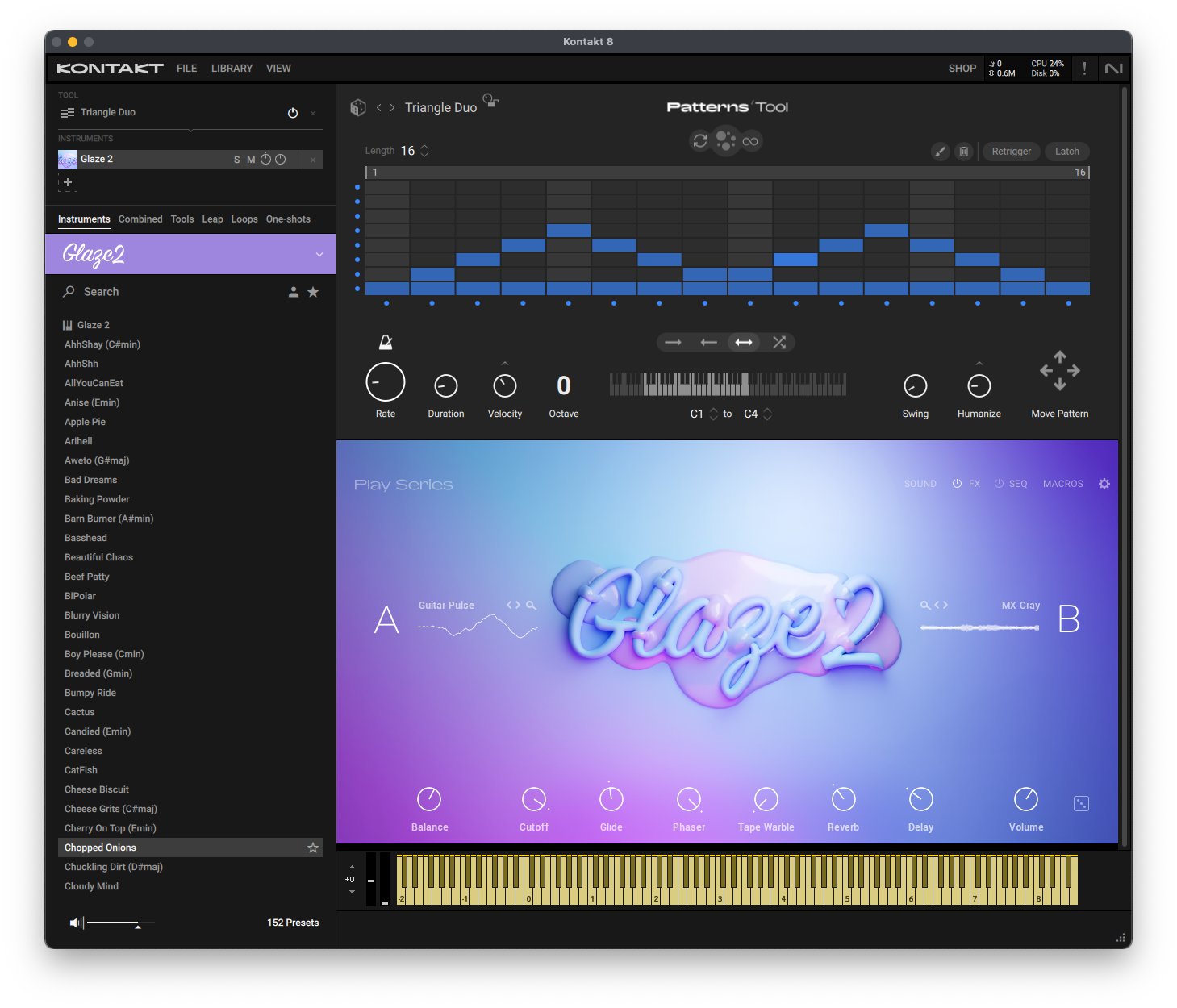Click the Cutoff knob
The height and width of the screenshot is (1008, 1177).
click(x=533, y=799)
